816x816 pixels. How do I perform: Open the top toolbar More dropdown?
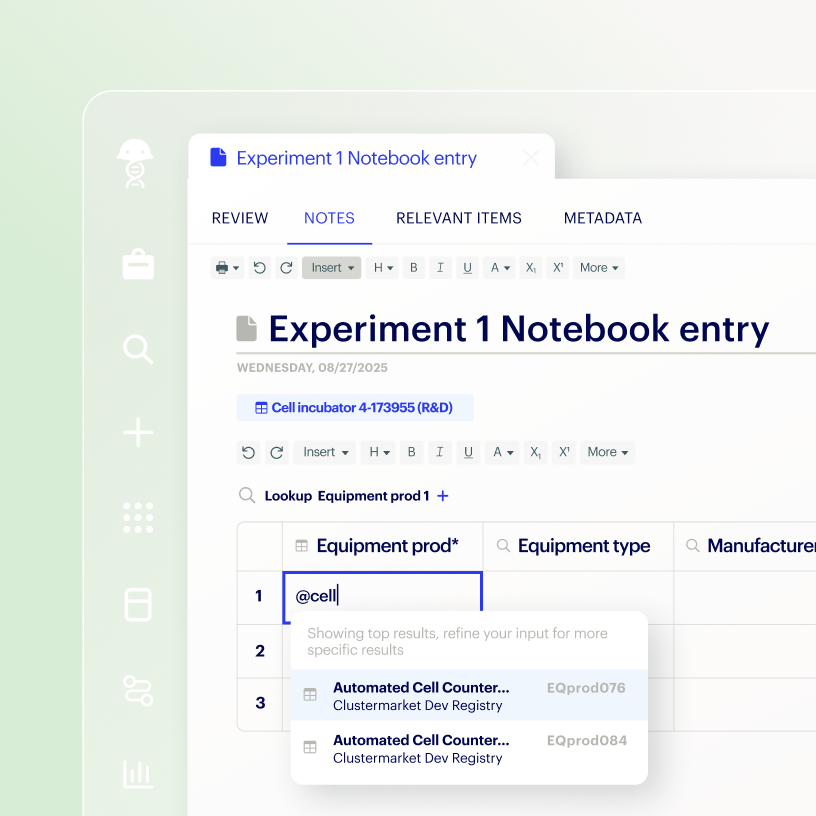[x=599, y=268]
